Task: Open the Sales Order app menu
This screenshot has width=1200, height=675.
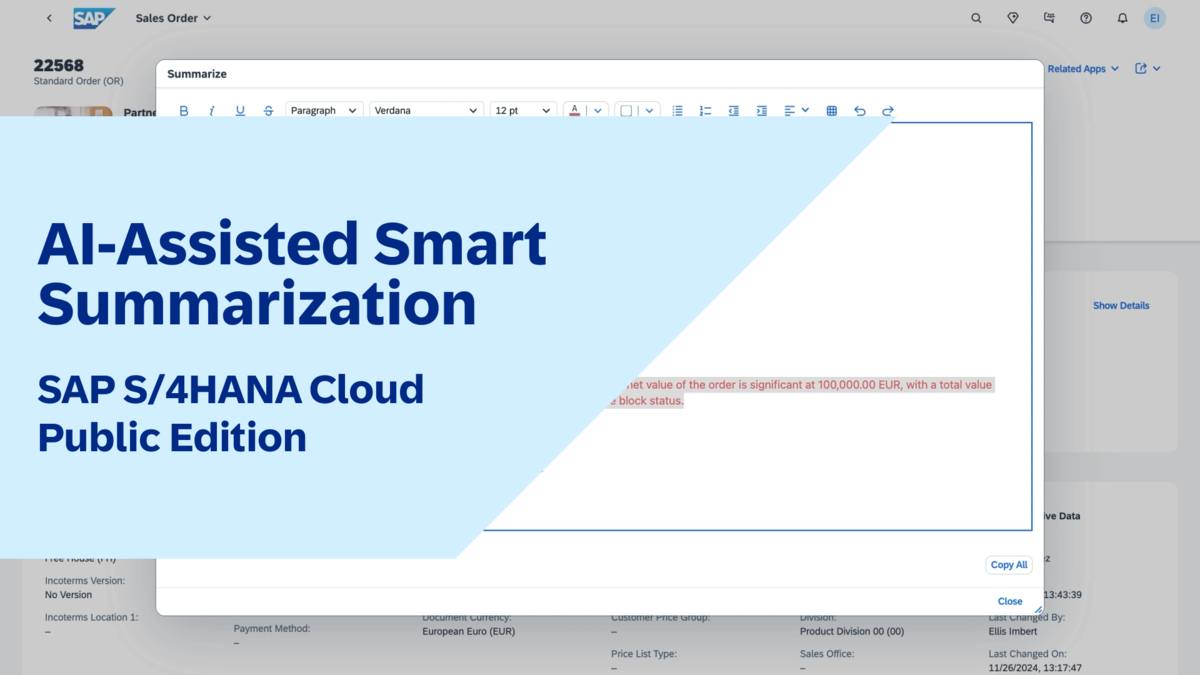Action: [x=173, y=17]
